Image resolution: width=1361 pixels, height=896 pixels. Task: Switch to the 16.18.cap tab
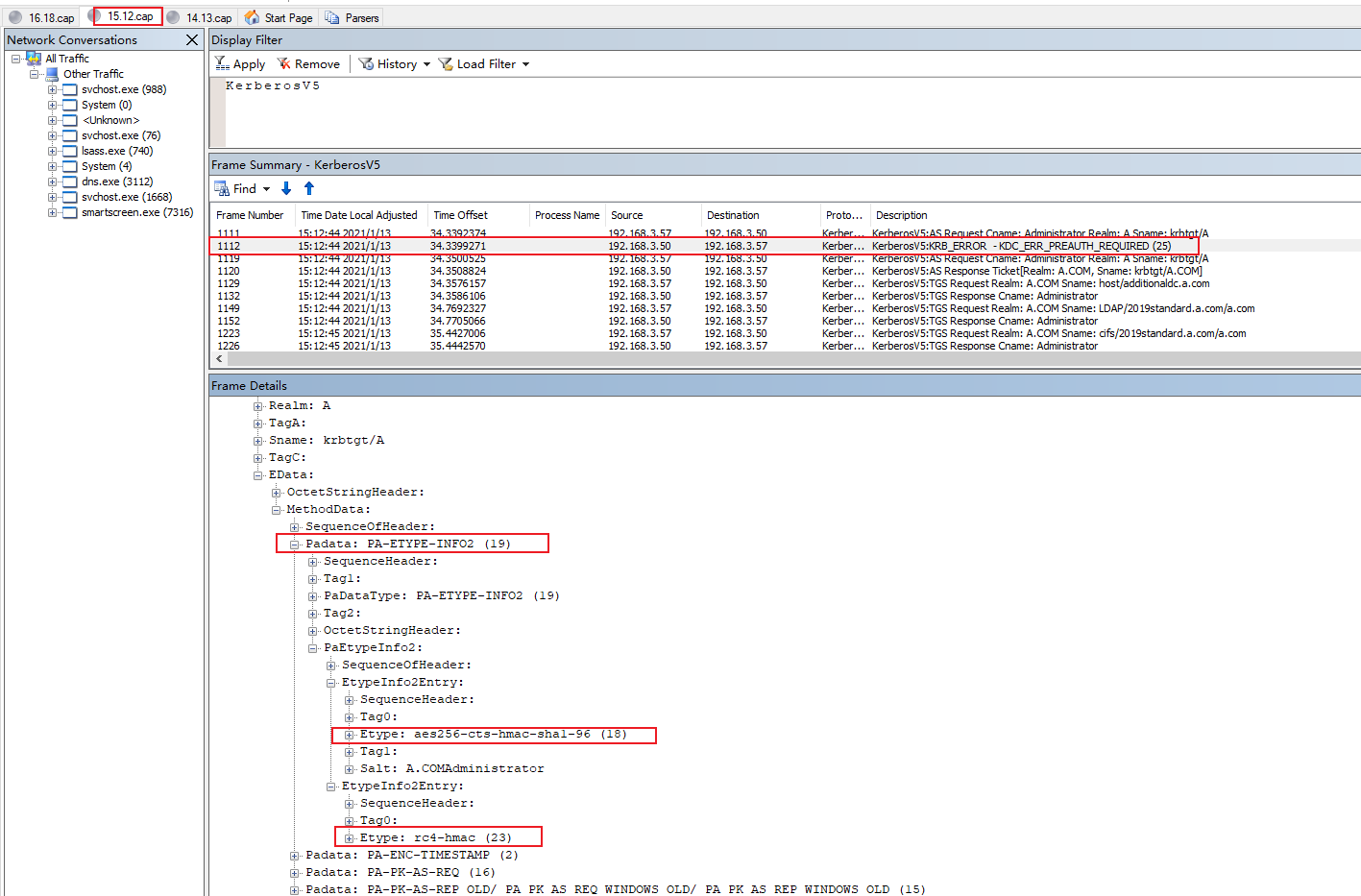tap(42, 17)
